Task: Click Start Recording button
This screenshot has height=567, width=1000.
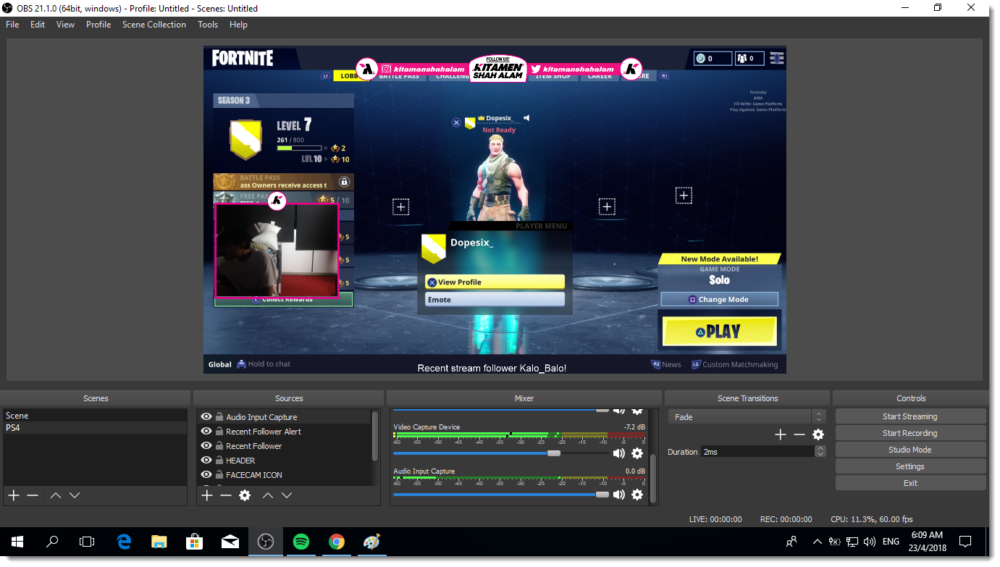Action: pos(910,433)
